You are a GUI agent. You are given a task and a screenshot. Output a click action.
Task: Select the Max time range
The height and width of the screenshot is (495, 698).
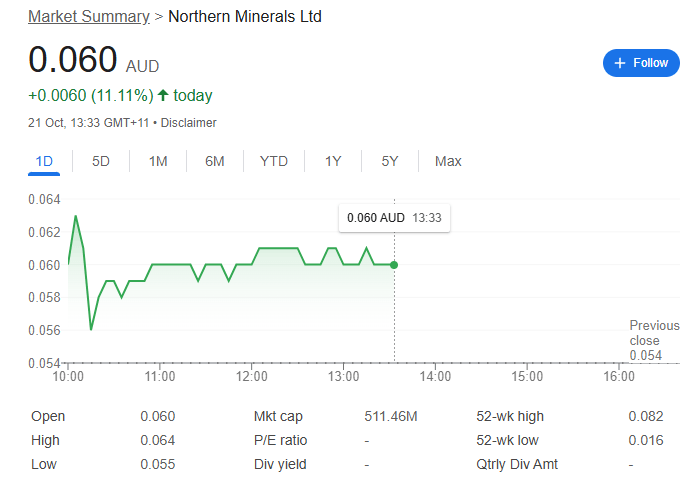click(448, 161)
